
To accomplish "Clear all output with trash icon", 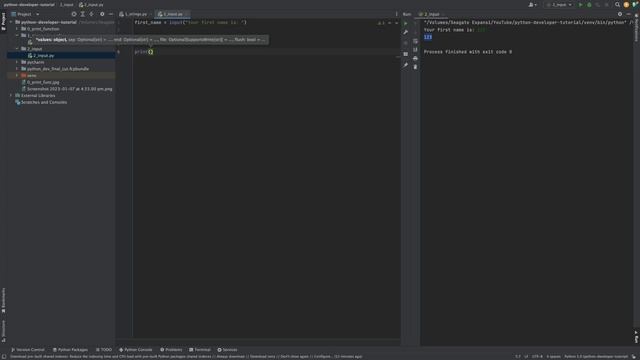I will pyautogui.click(x=415, y=67).
